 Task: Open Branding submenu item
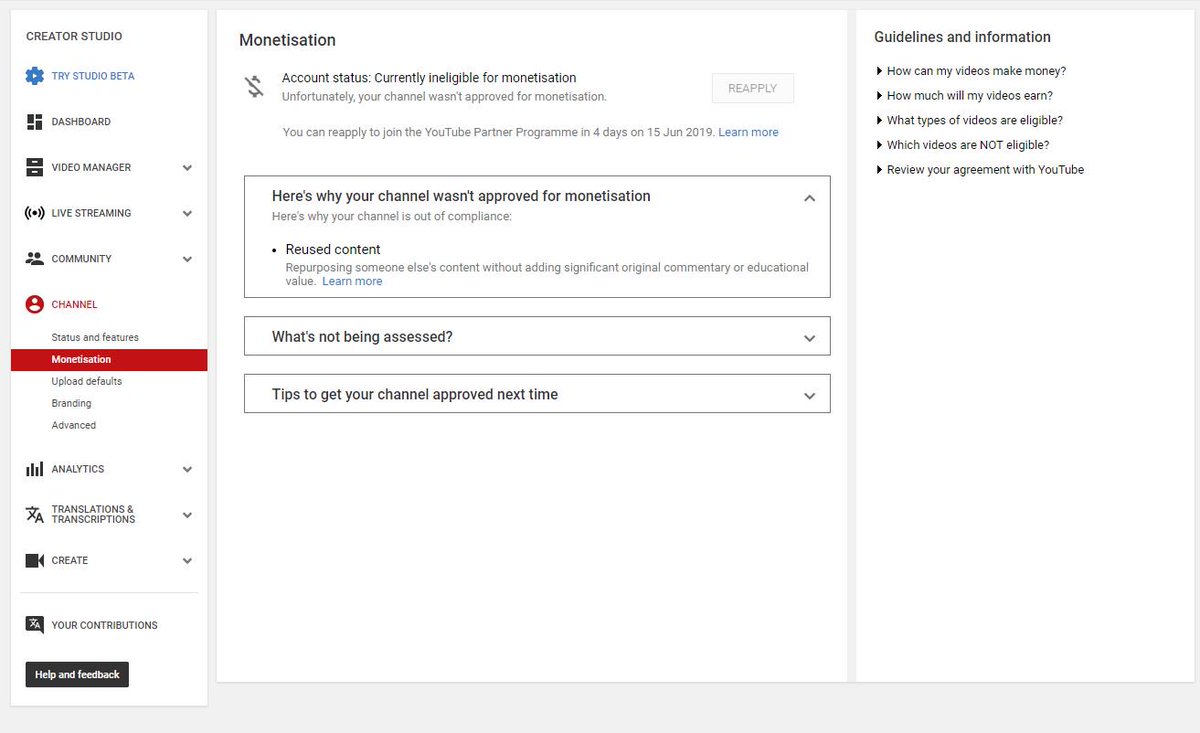click(x=71, y=404)
